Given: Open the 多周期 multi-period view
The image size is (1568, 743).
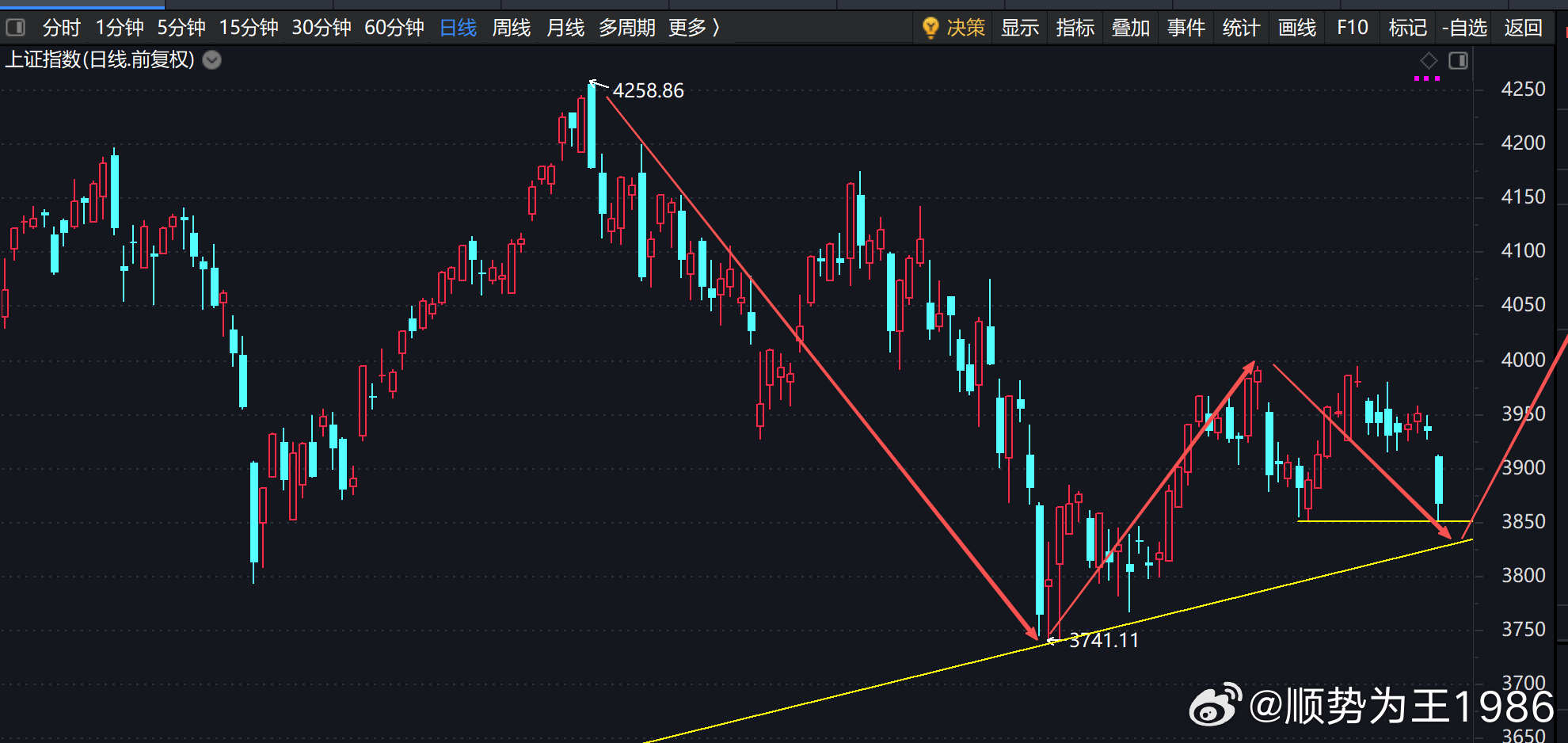Looking at the screenshot, I should [x=627, y=29].
